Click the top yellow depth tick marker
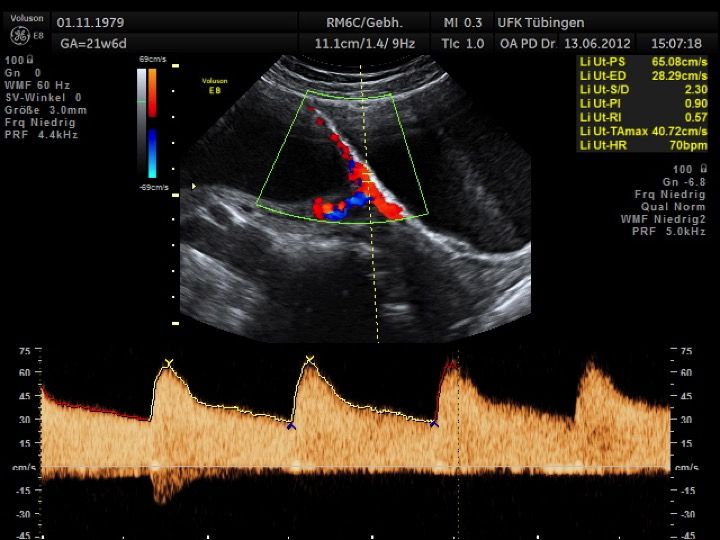 point(175,66)
